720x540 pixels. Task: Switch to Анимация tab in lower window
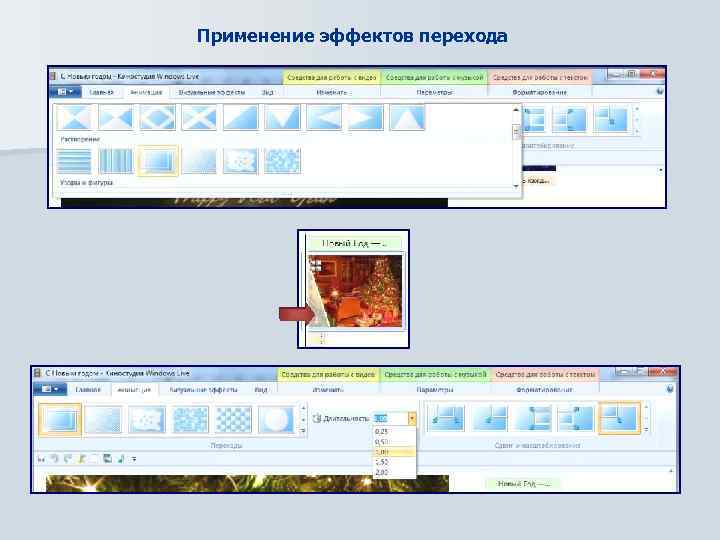click(134, 389)
